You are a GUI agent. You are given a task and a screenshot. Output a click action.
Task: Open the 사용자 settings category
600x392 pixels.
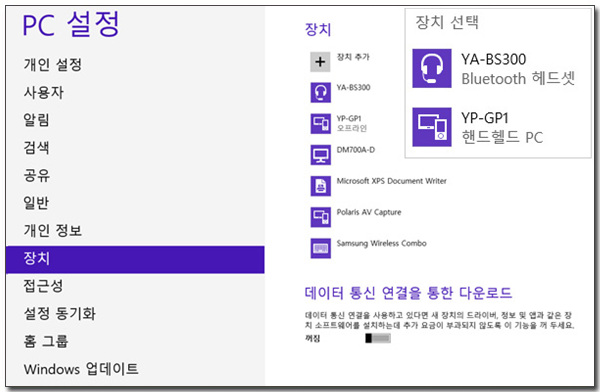tap(44, 92)
